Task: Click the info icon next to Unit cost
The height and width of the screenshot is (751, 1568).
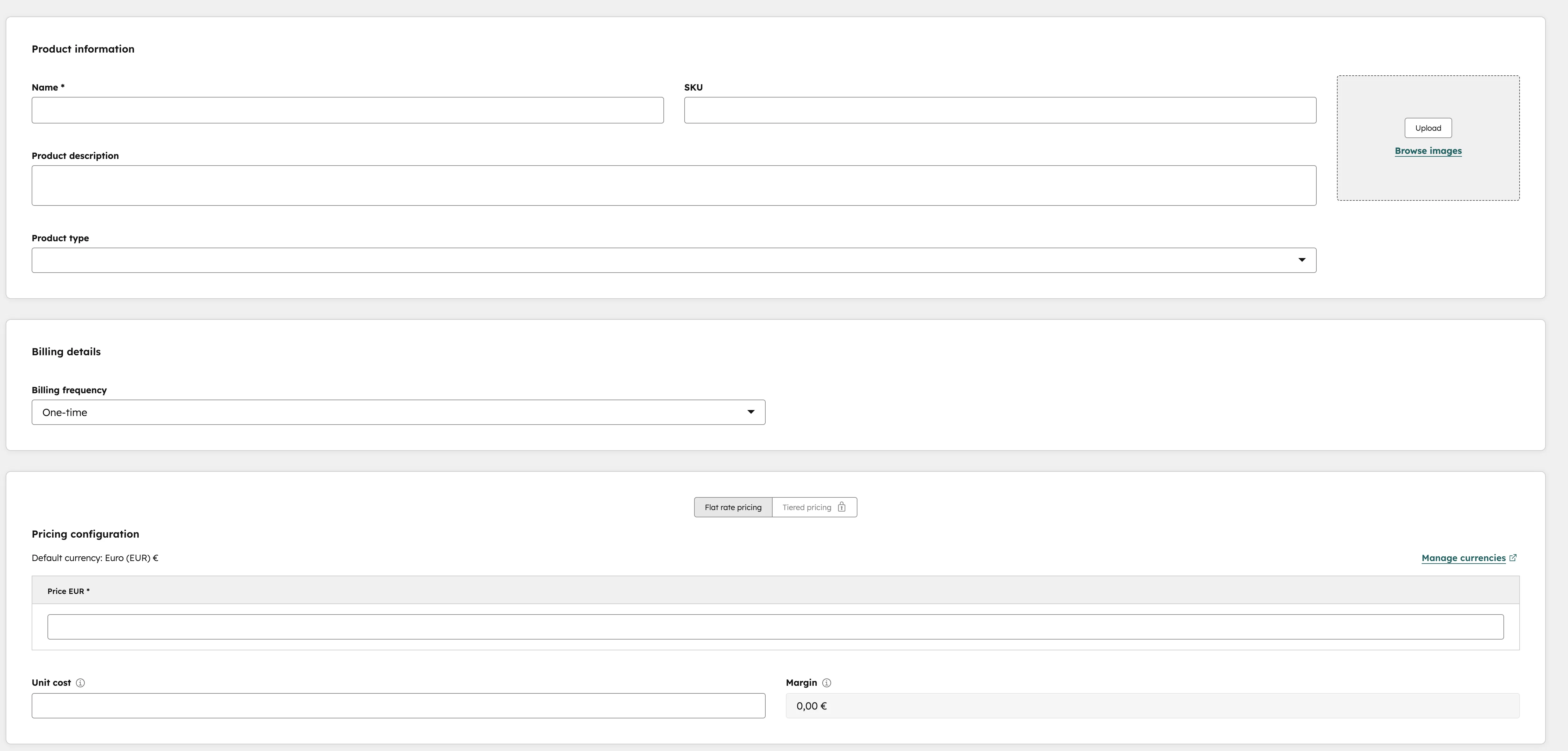Action: point(80,683)
